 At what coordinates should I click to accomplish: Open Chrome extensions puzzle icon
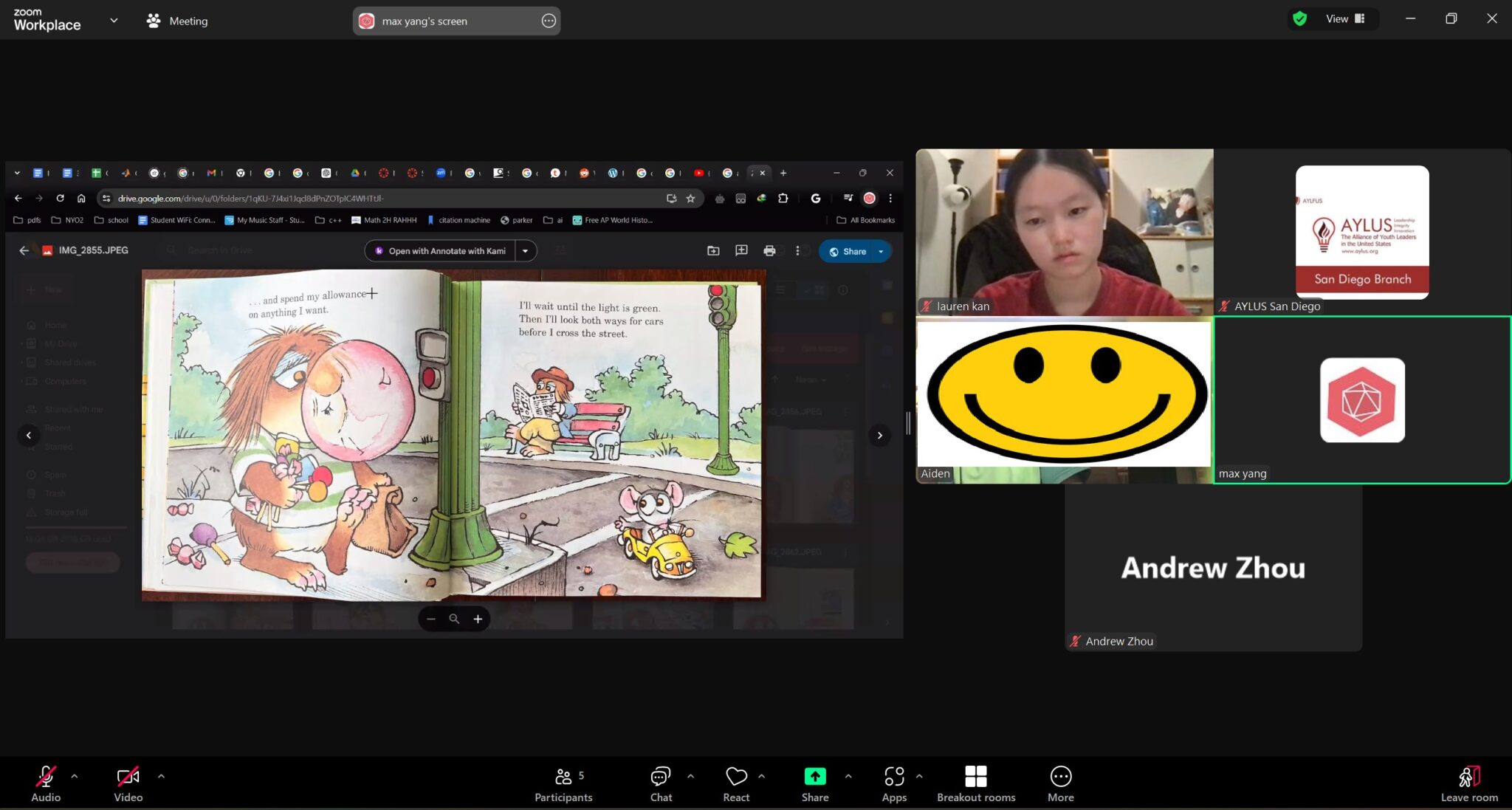tap(783, 198)
